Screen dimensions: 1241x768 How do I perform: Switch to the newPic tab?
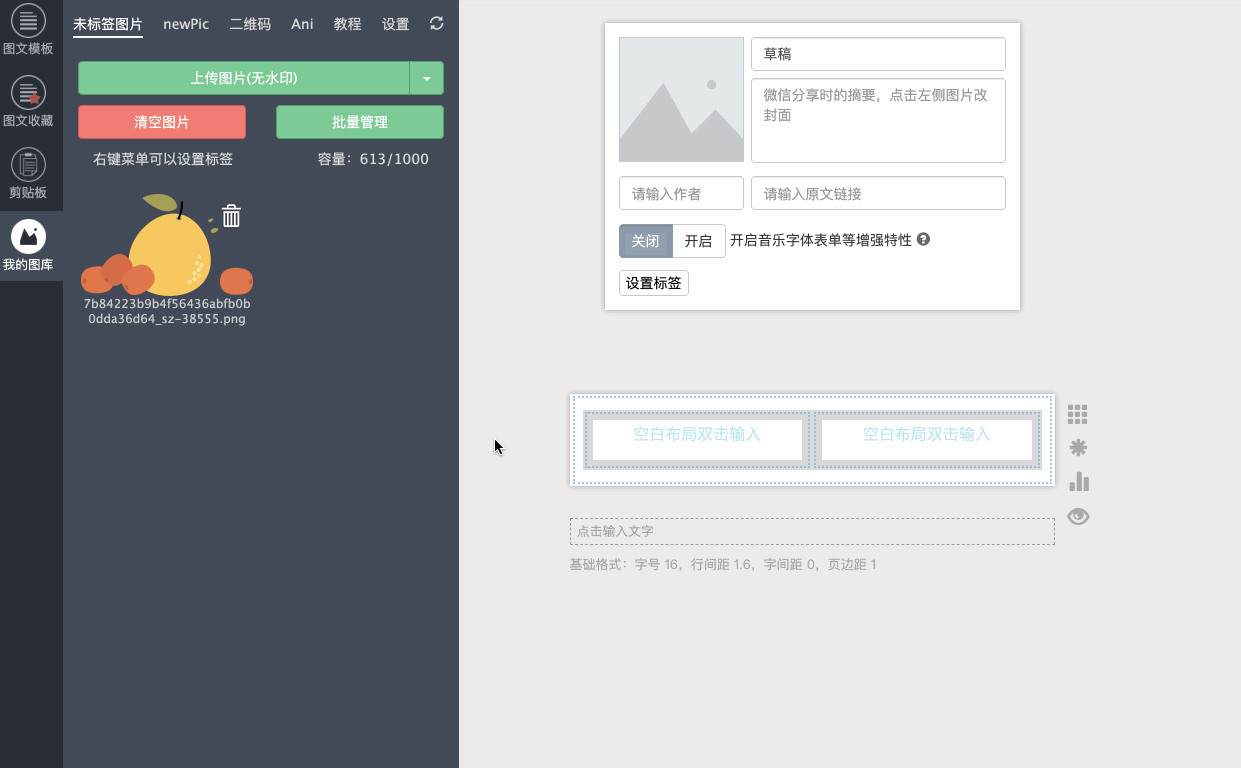(186, 24)
